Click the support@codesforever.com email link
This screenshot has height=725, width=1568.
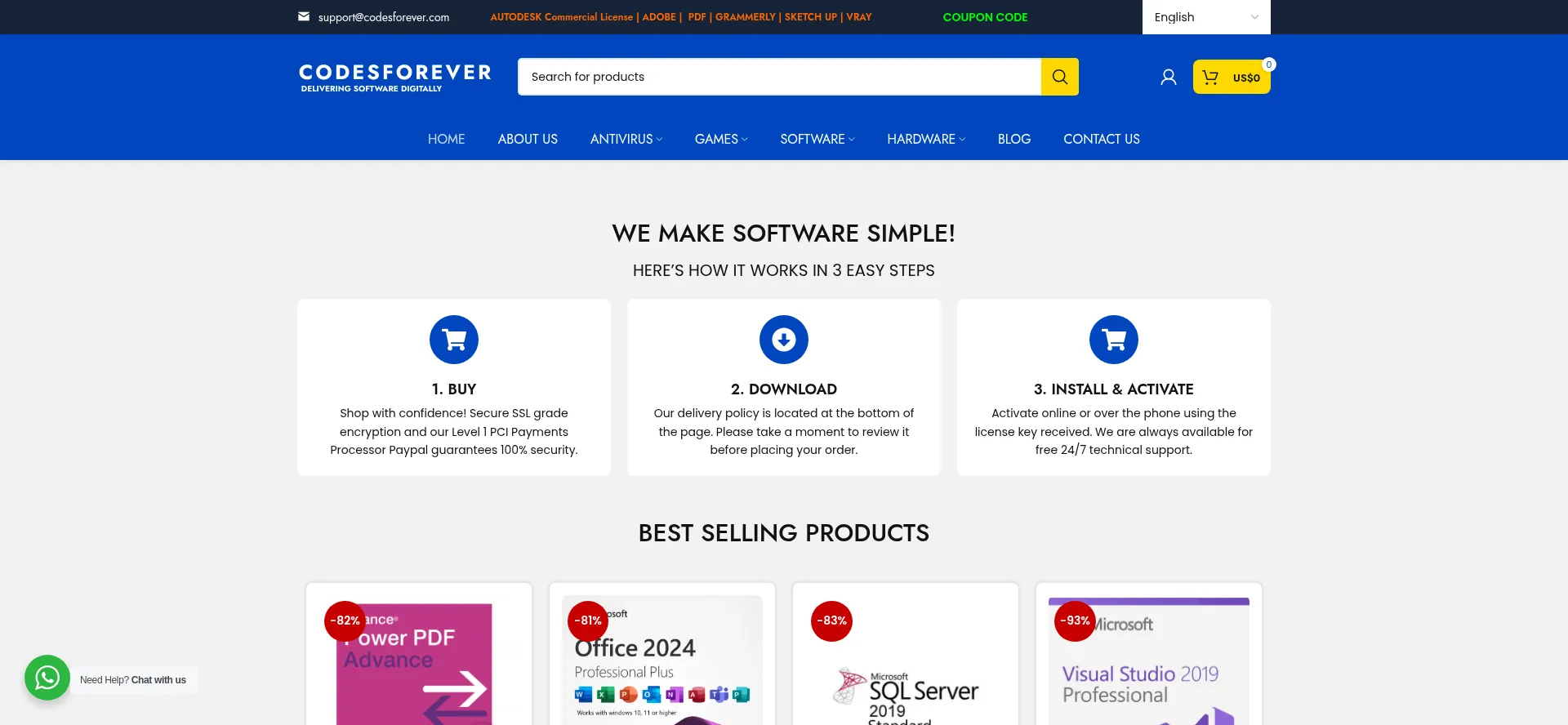pos(384,17)
